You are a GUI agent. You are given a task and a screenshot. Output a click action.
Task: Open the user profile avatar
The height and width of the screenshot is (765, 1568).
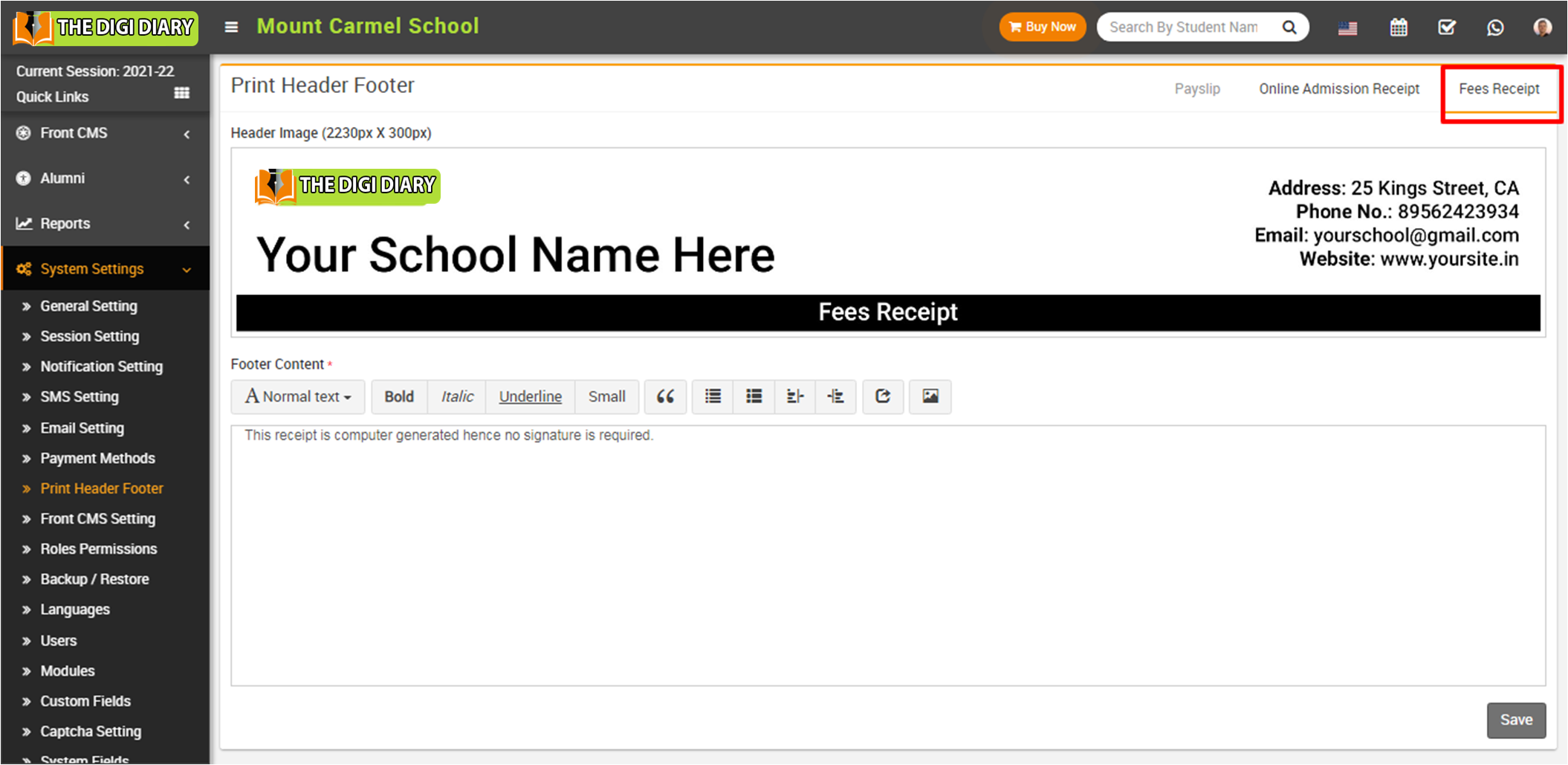point(1542,28)
